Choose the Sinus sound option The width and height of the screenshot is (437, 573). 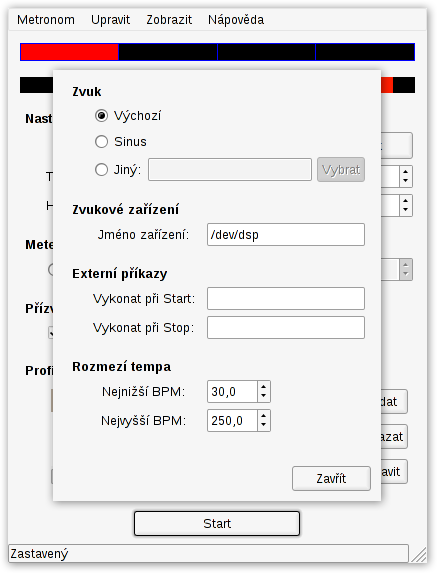click(101, 142)
